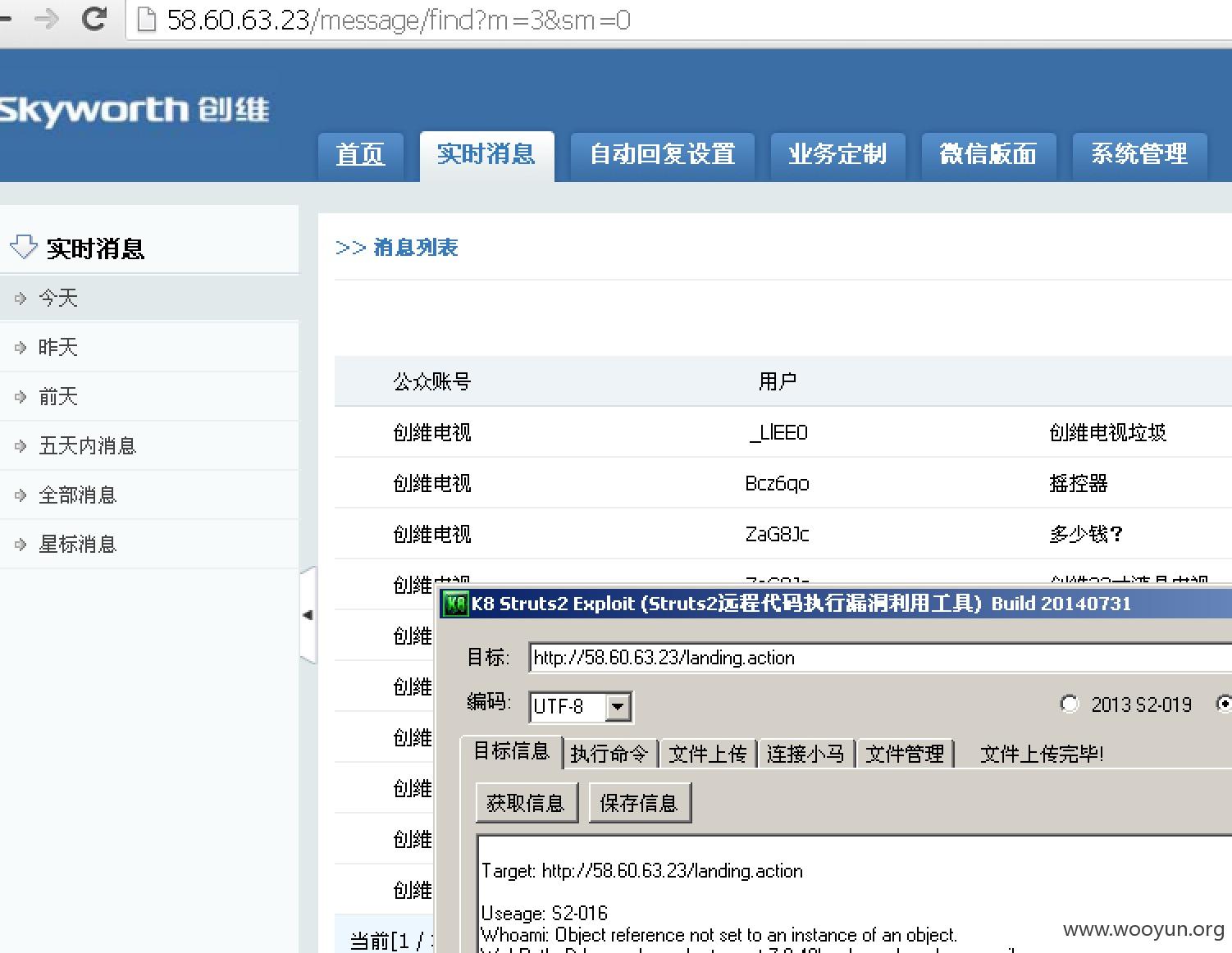Viewport: 1232px width, 953px height.
Task: Click the Whoami output line
Action: click(719, 935)
